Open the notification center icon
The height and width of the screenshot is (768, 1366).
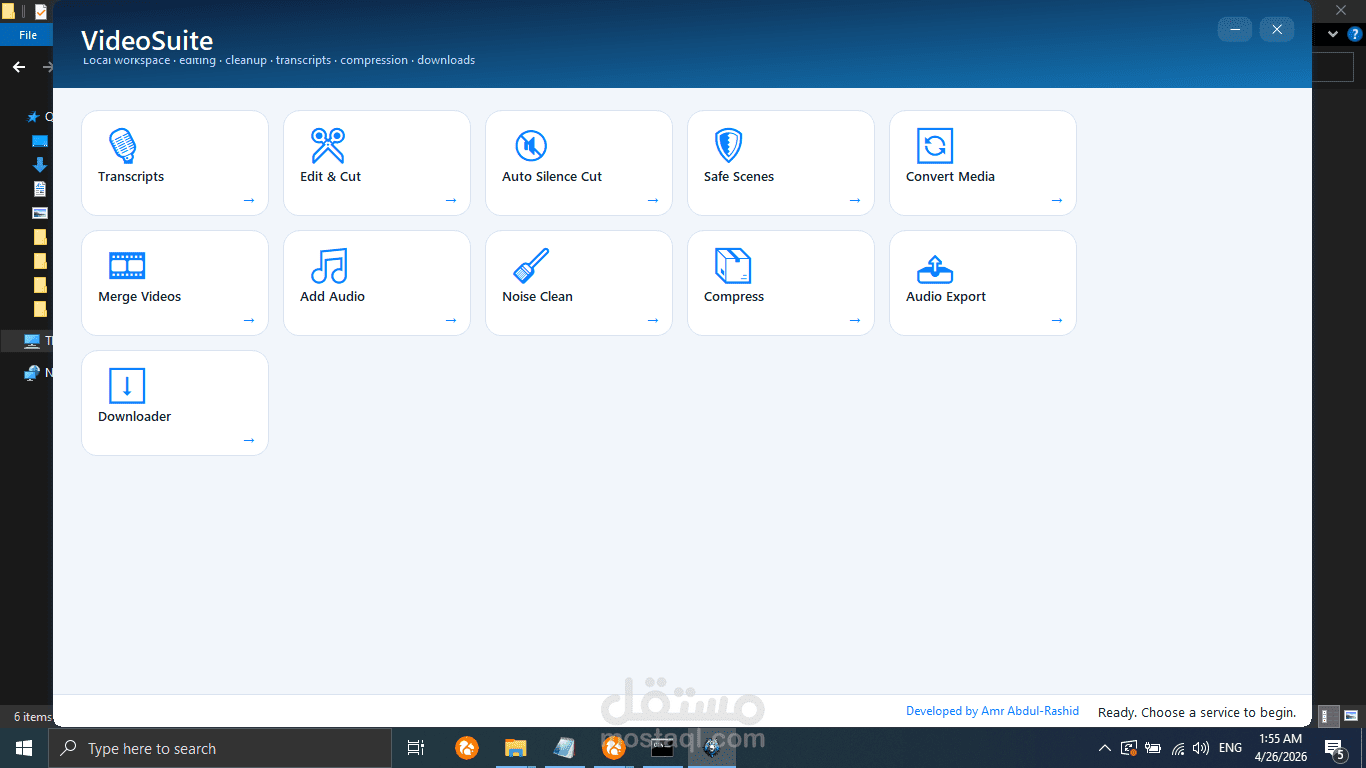[1334, 748]
